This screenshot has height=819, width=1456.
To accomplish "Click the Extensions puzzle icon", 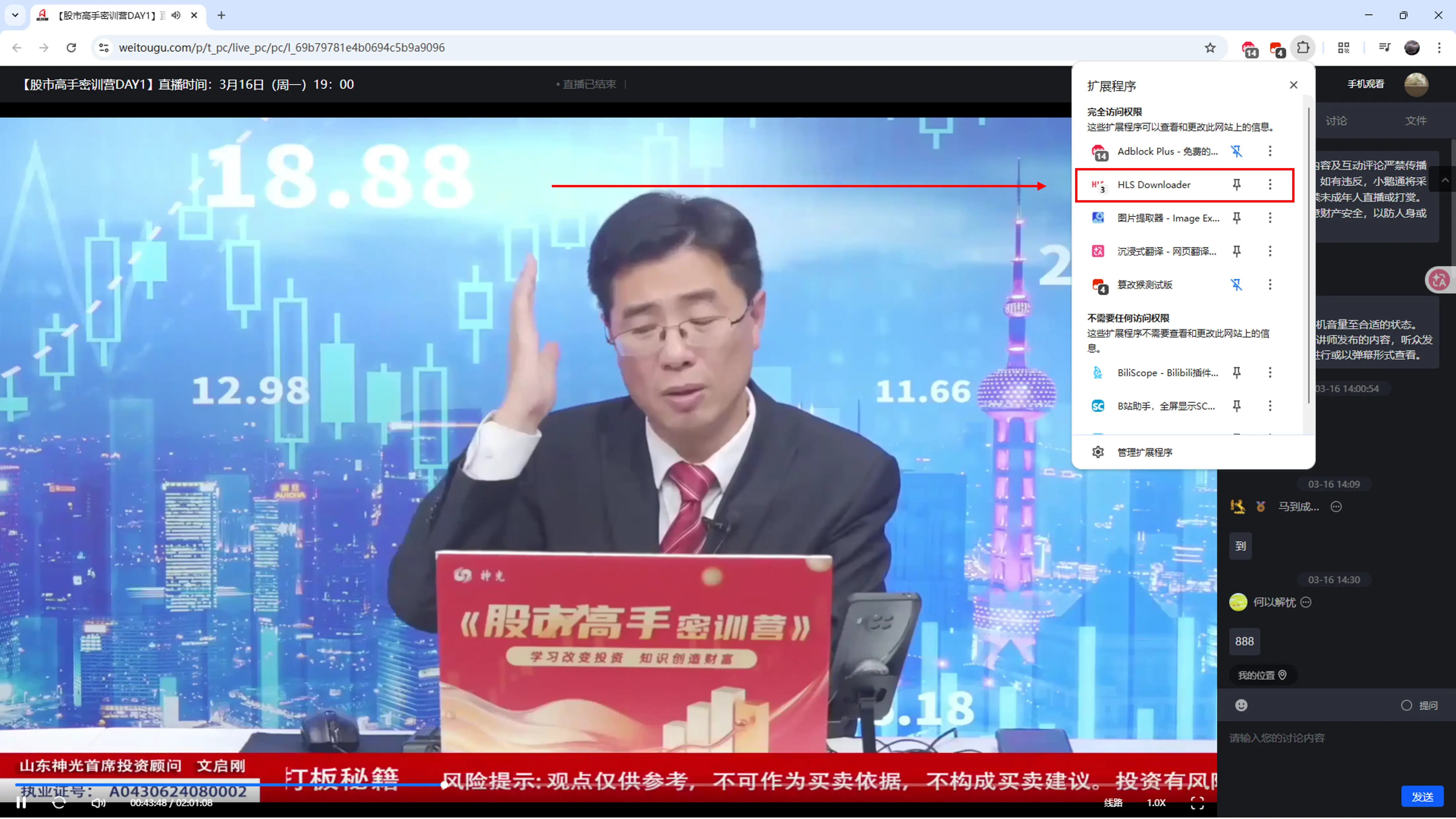I will point(1303,48).
